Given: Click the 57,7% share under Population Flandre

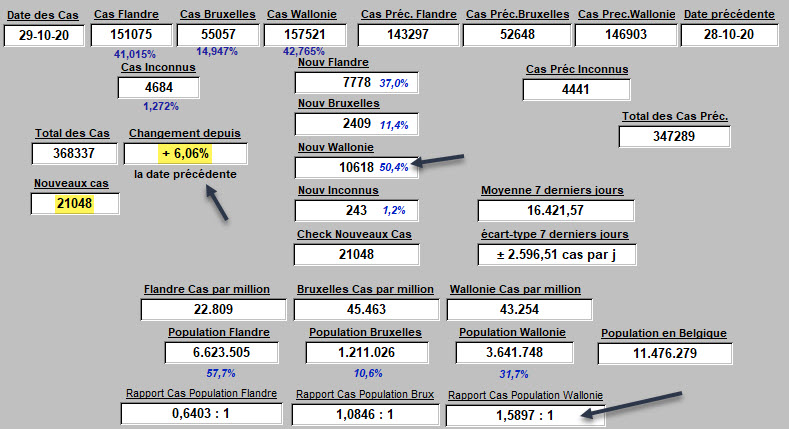Looking at the screenshot, I should [221, 373].
